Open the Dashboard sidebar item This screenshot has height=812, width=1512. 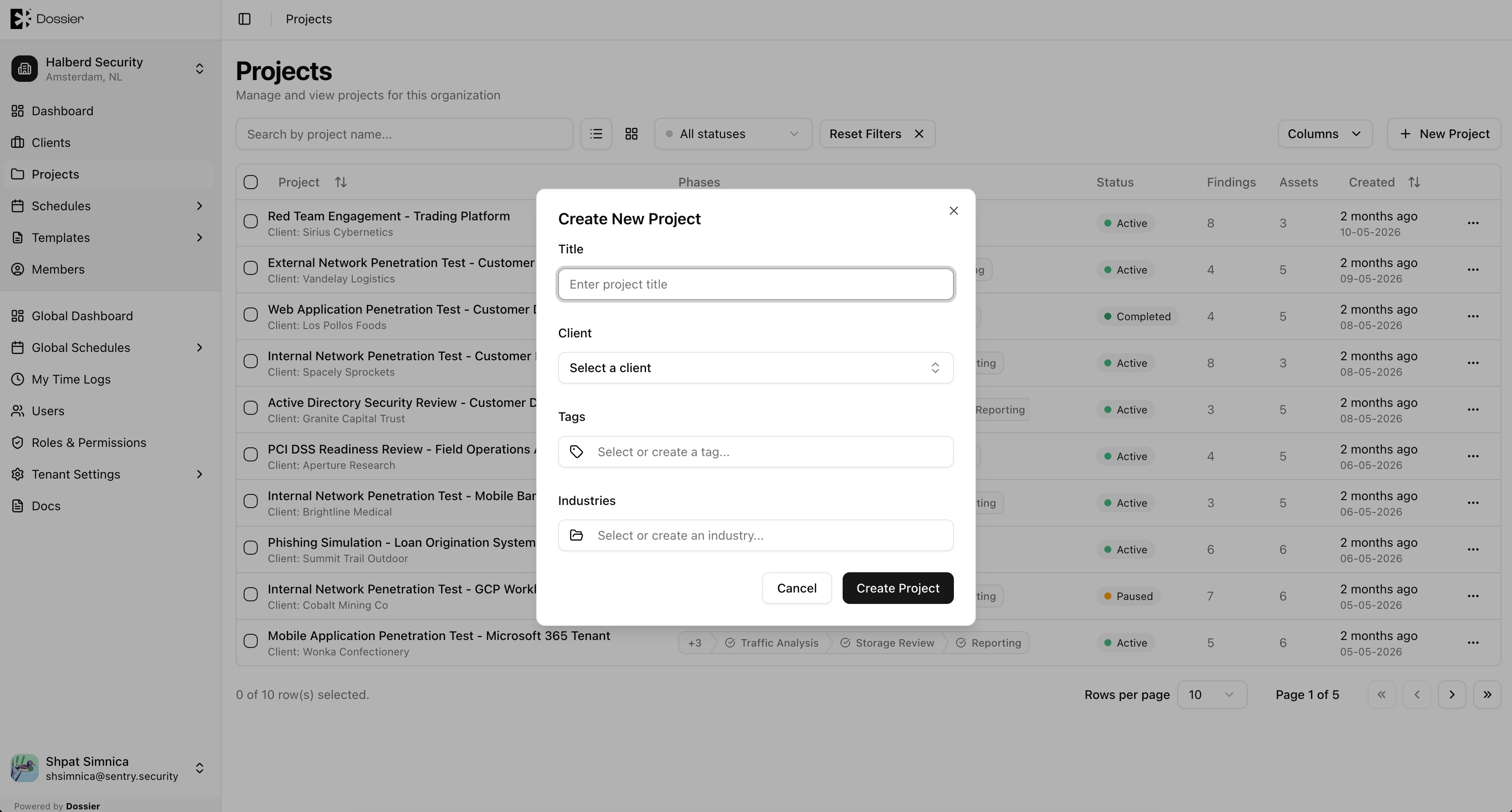[x=109, y=111]
